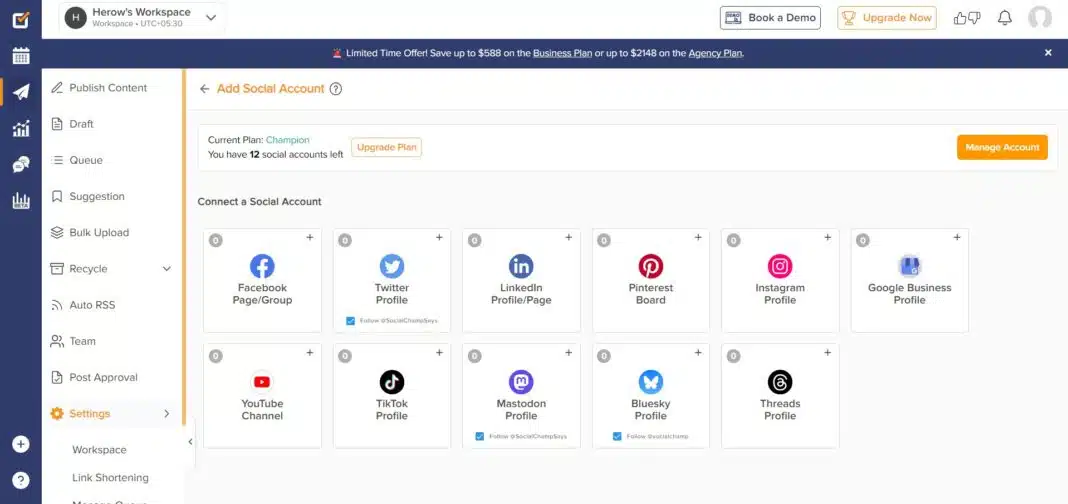Open the calendar icon in left rail

point(21,56)
